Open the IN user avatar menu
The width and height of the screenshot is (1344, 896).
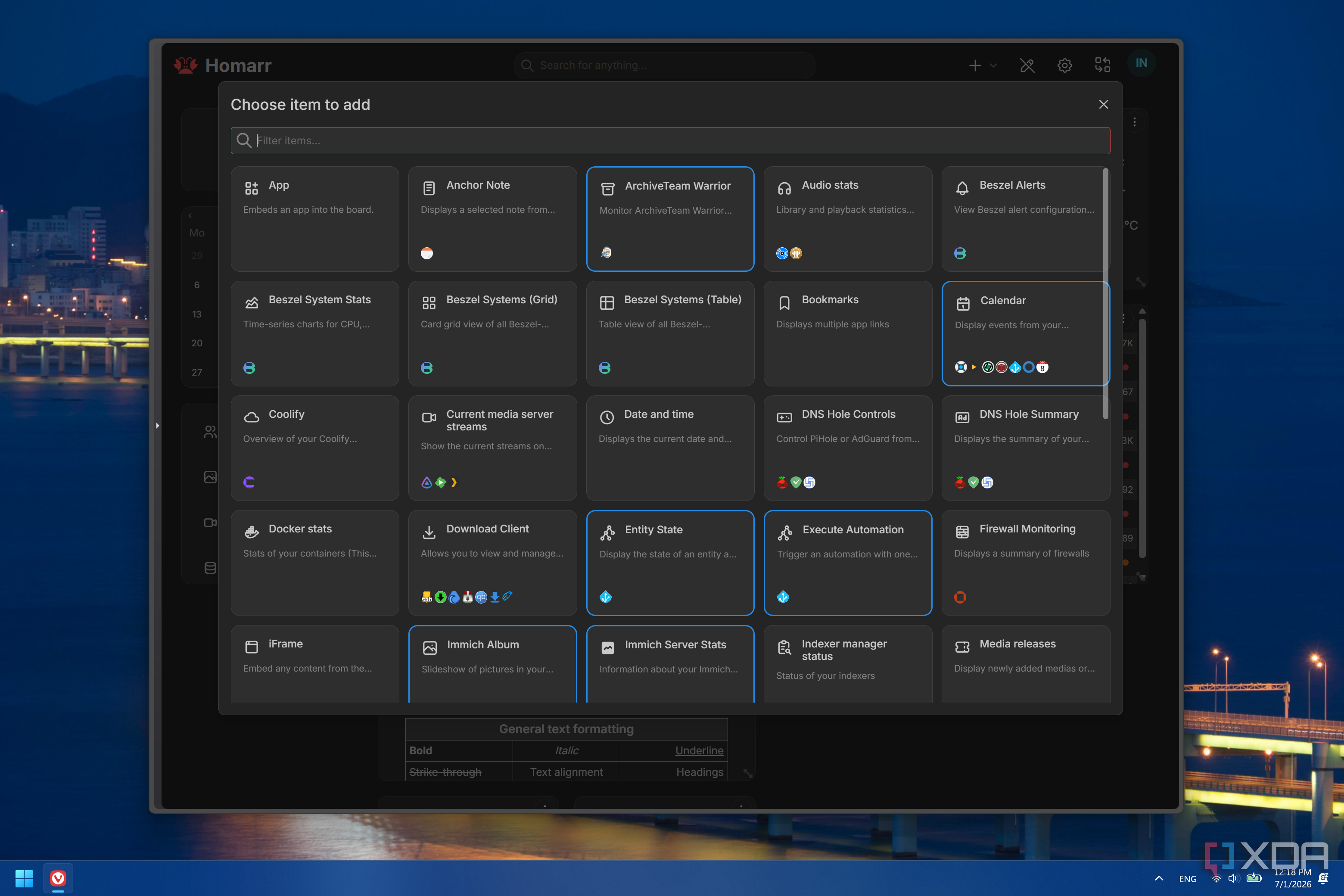click(1141, 63)
